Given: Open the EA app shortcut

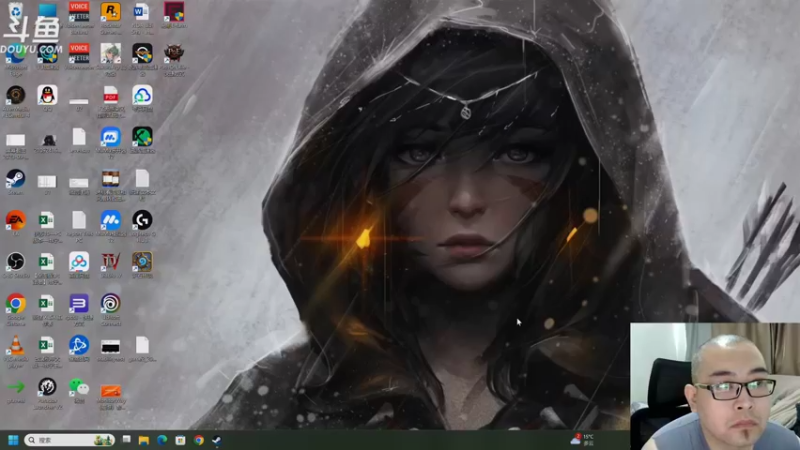Looking at the screenshot, I should pos(15,220).
